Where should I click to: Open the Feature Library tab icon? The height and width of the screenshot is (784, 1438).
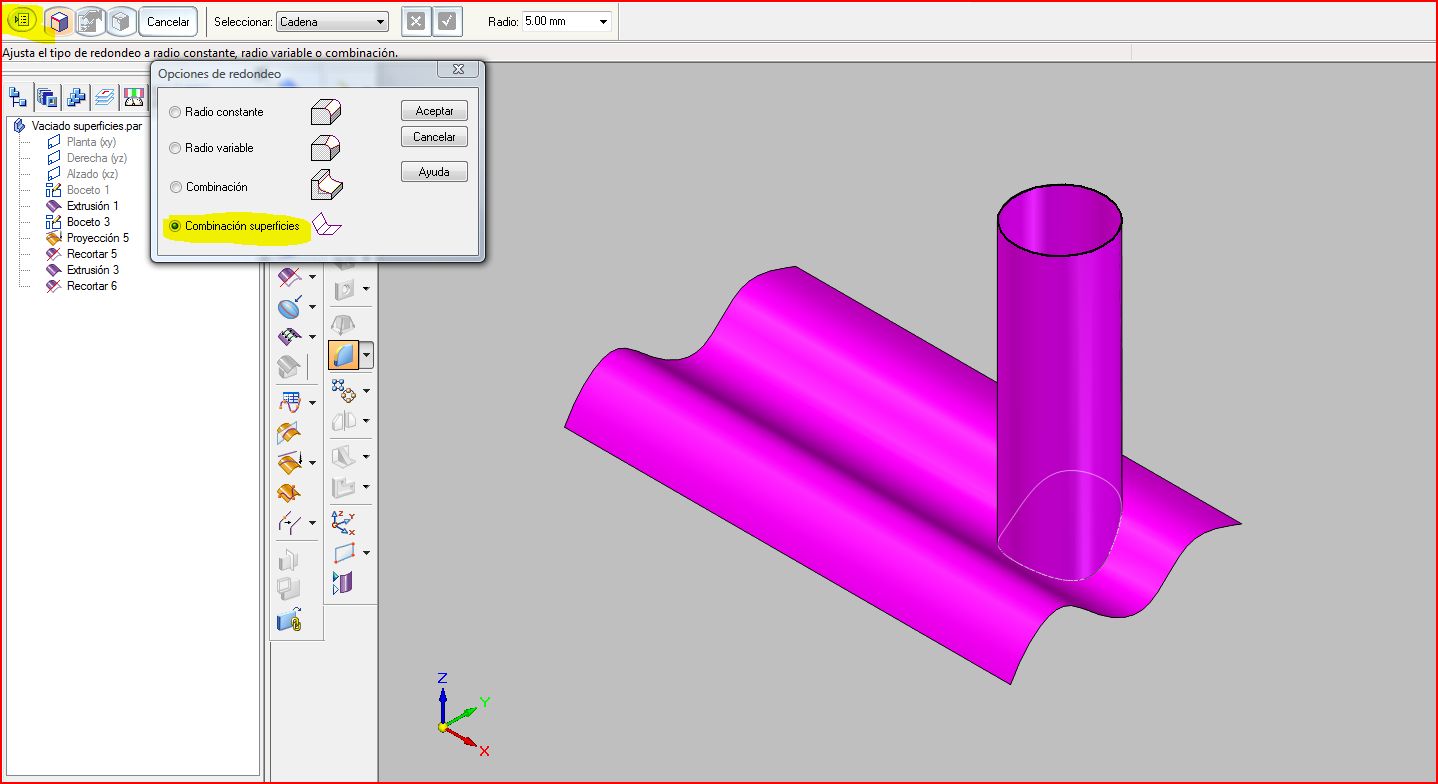tap(47, 97)
